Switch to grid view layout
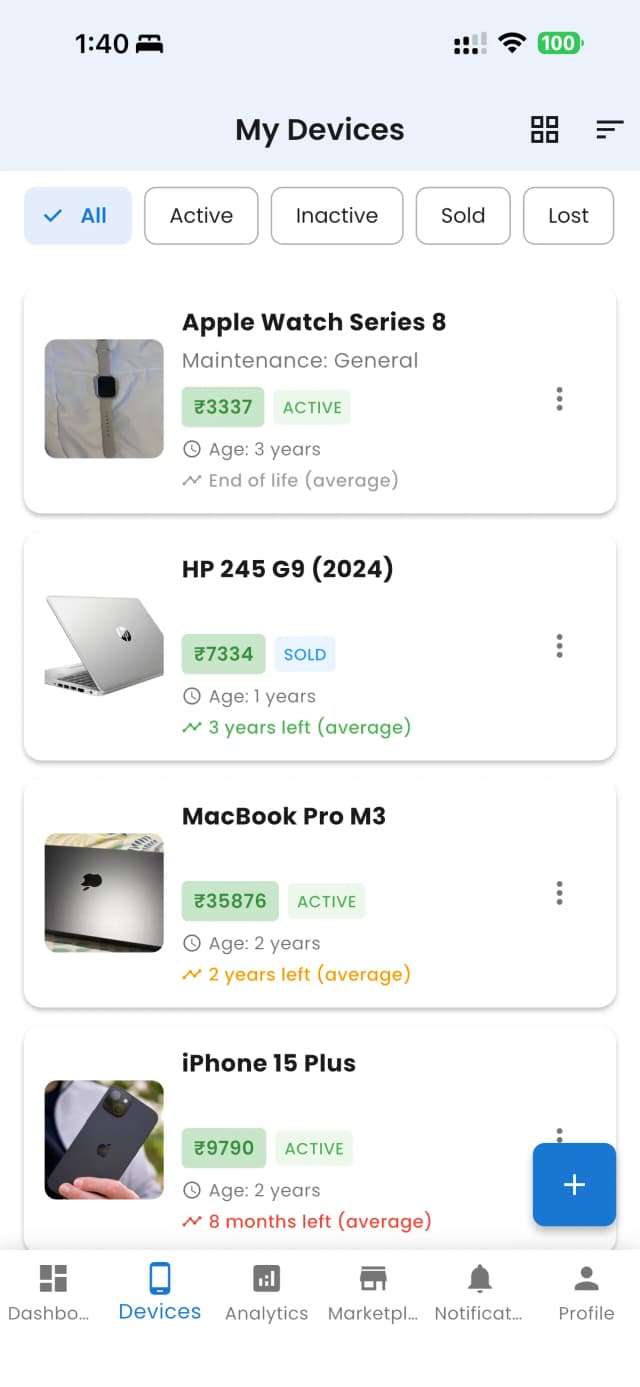The width and height of the screenshot is (640, 1387). click(544, 129)
